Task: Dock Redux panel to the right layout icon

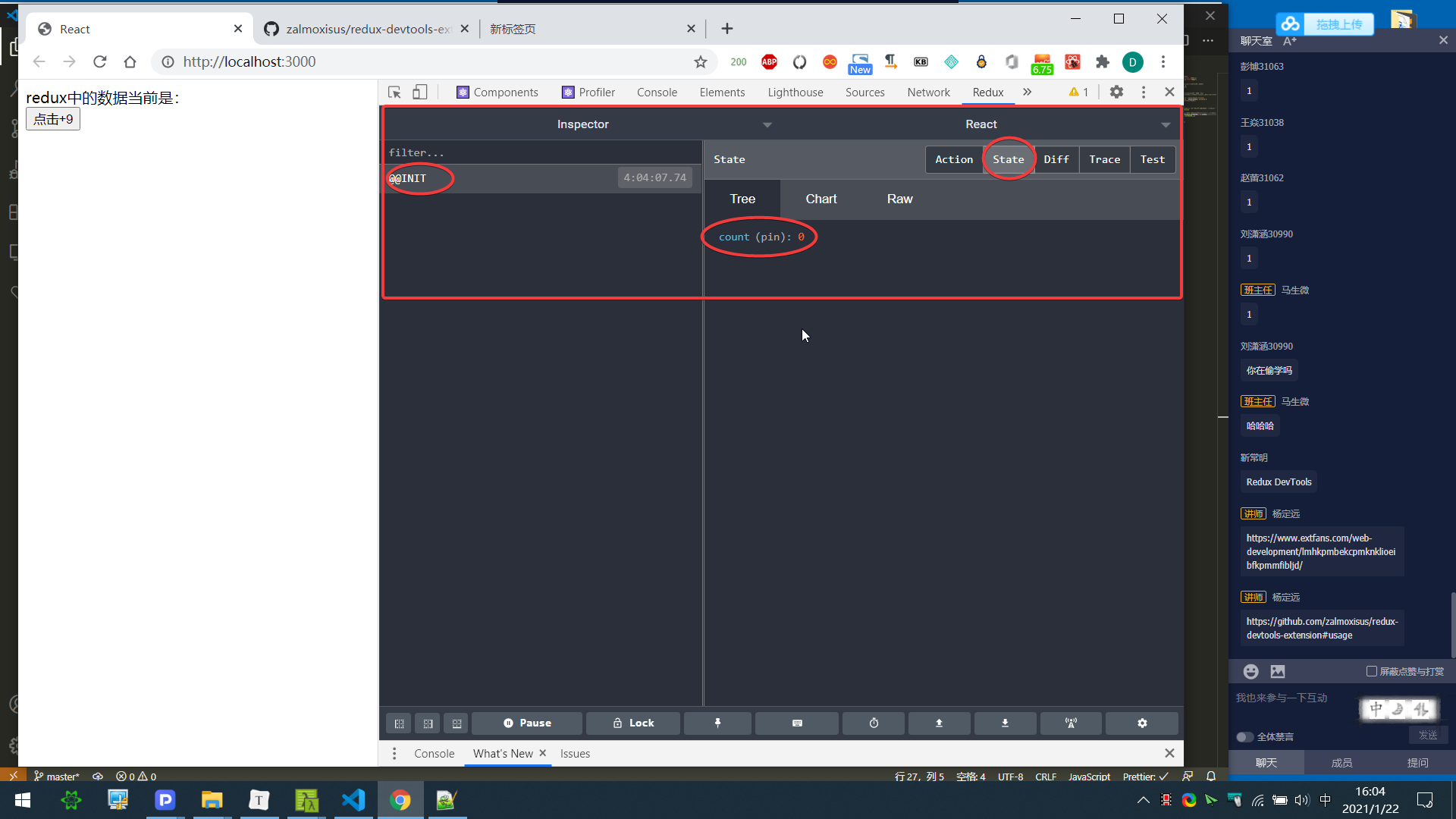Action: [x=428, y=723]
